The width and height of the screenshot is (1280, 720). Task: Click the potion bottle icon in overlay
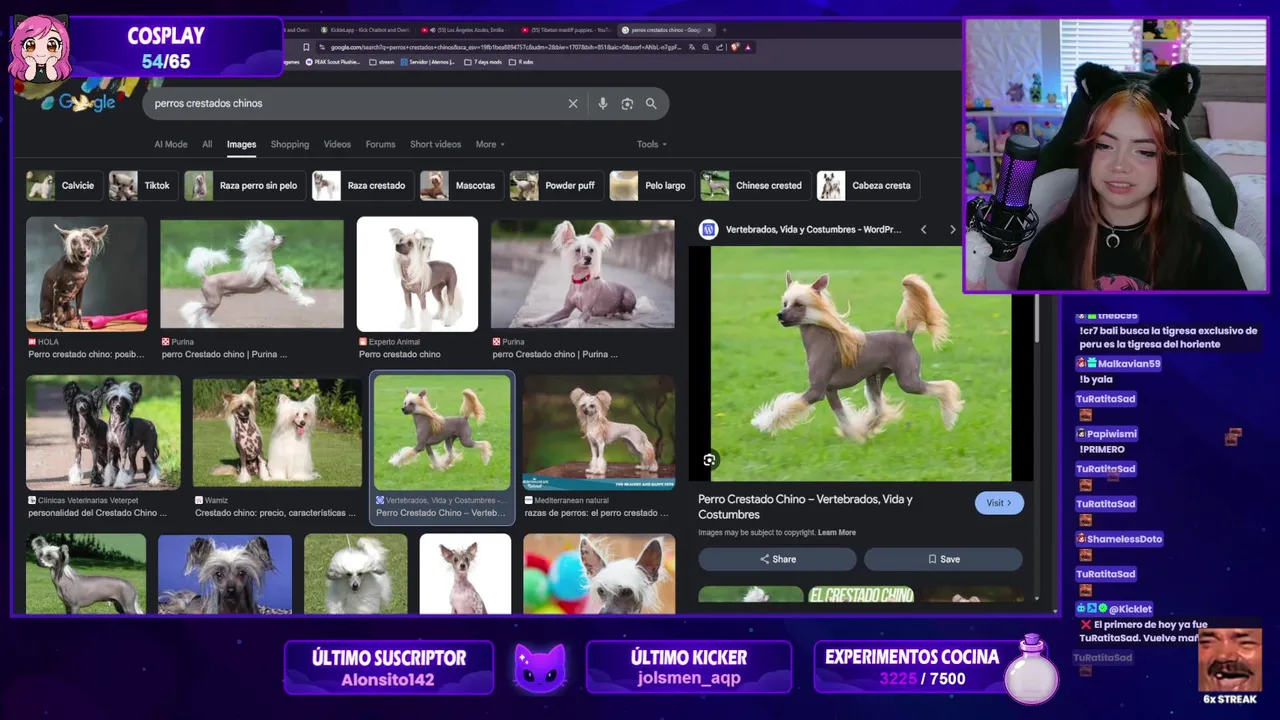[1032, 668]
